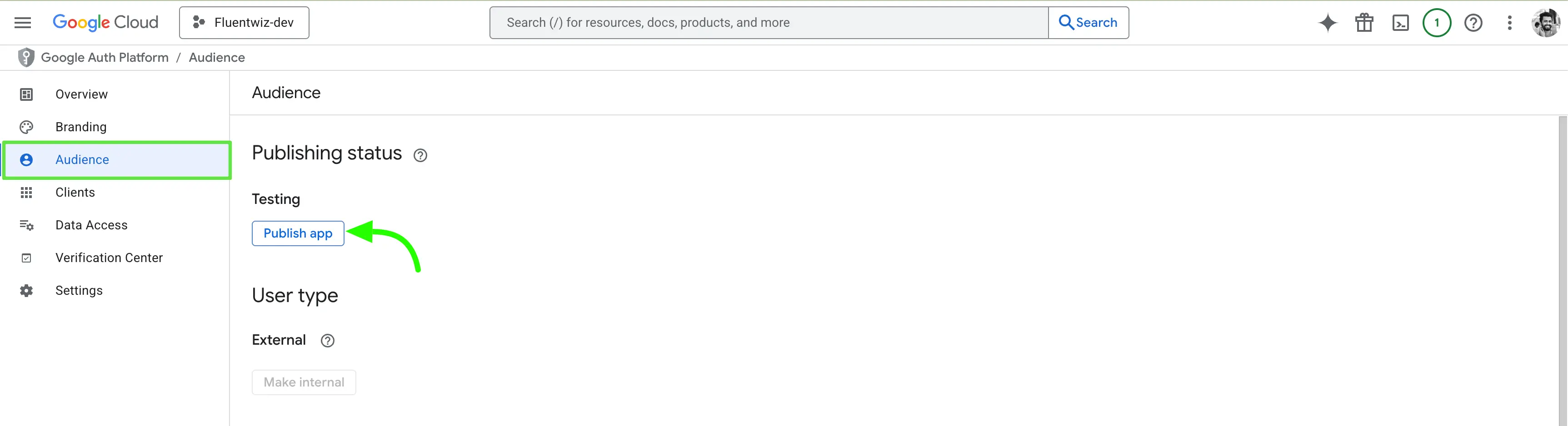Select the Audience sidebar entry
Viewport: 1568px width, 426px height.
coord(82,159)
